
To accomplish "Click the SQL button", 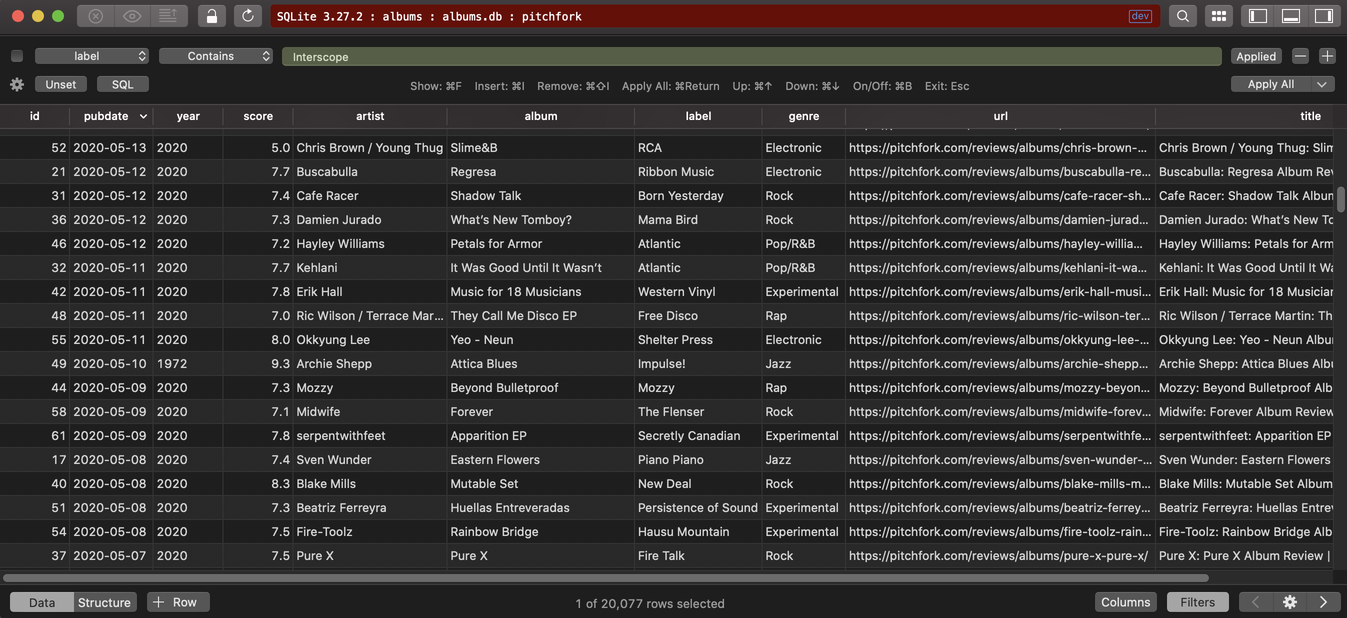I will tap(122, 84).
